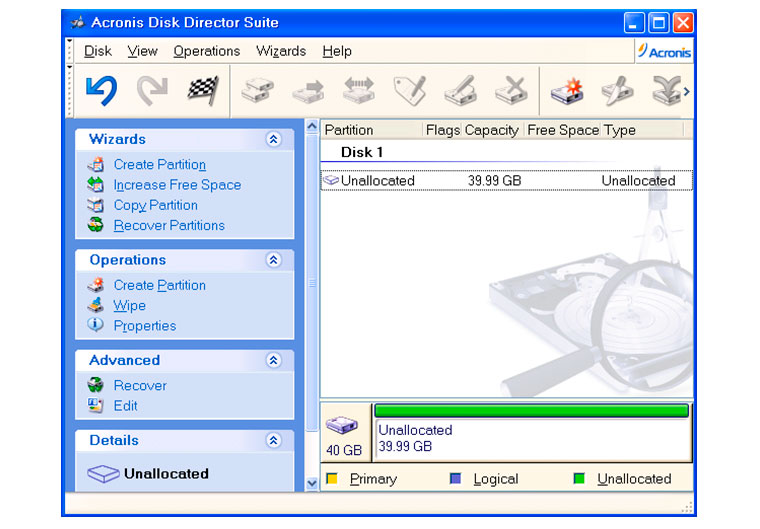Click the Undo toolbar arrow
The image size is (760, 529).
(101, 90)
